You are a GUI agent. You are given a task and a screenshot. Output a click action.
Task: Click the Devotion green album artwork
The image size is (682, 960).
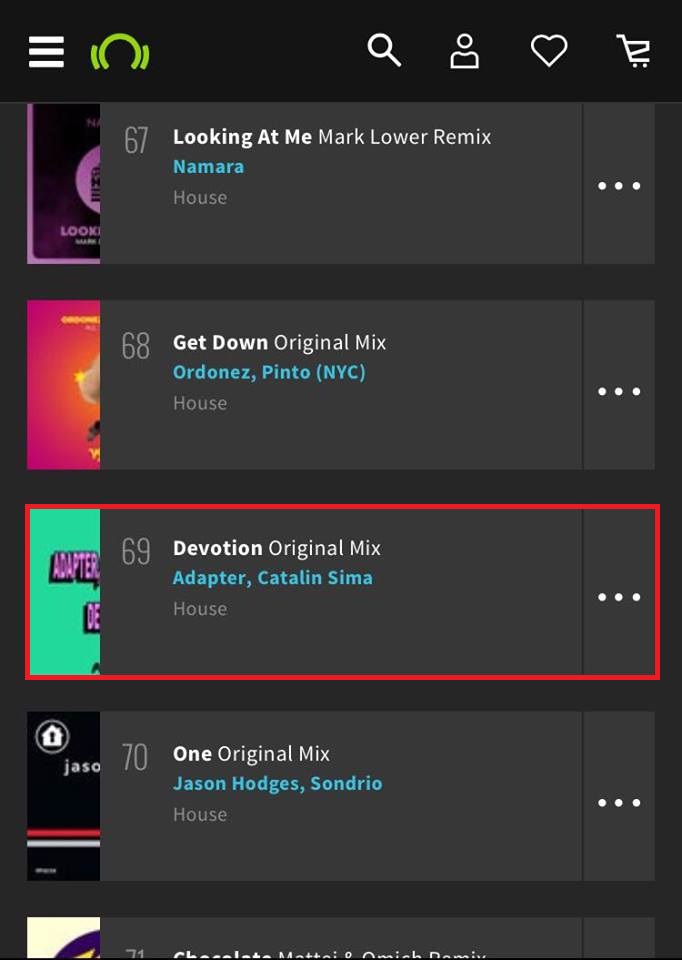(64, 592)
